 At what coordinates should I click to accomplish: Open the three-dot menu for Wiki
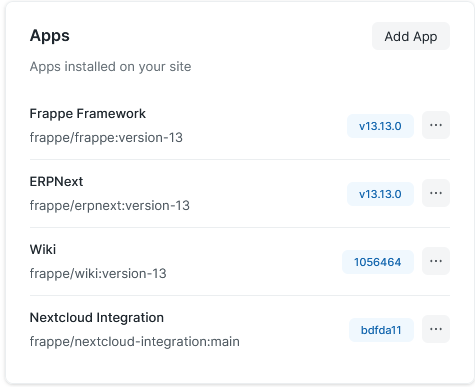click(436, 261)
